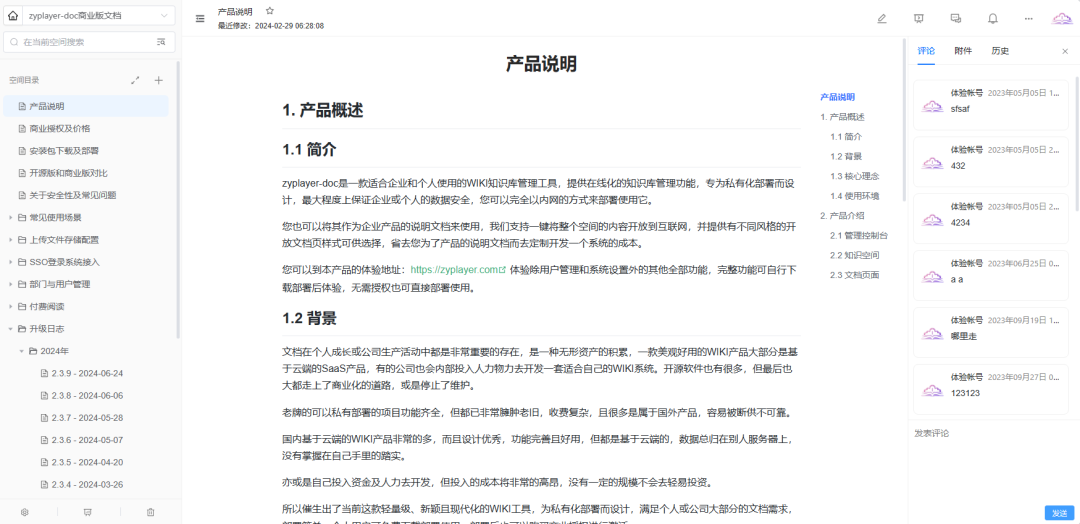Screen dimensions: 1080x524
Task: Click the settings gear icon at sidebar bottom
Action: coord(25,512)
